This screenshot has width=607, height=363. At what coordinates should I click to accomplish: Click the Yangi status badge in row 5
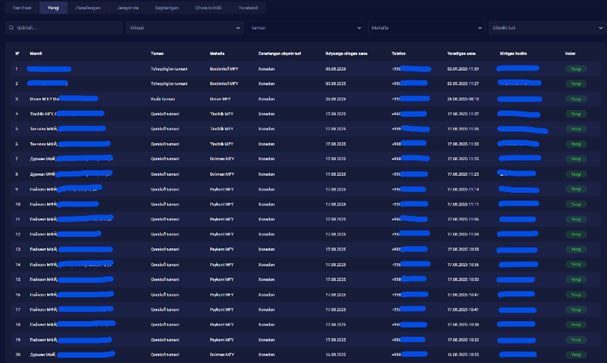(x=576, y=129)
